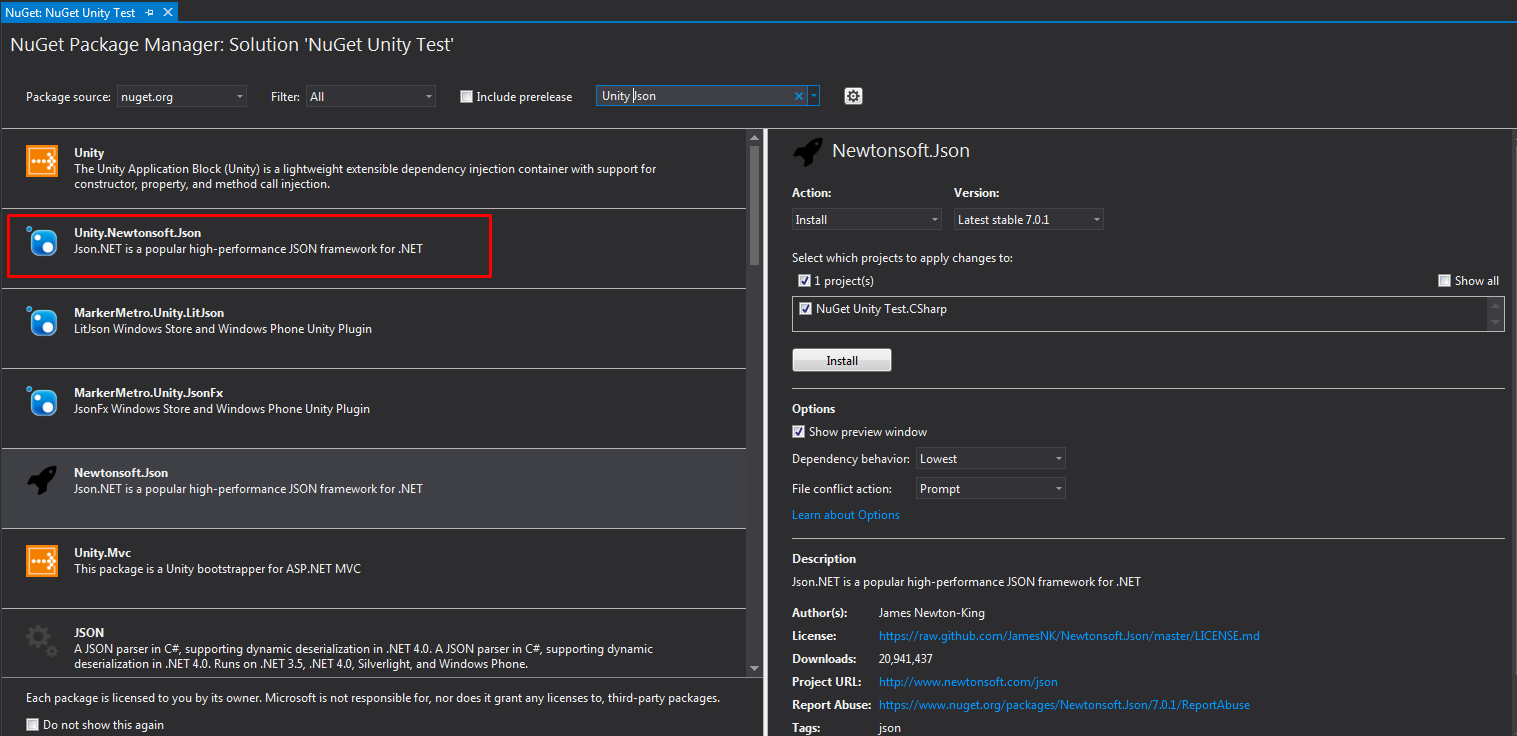Click the Install button
This screenshot has width=1517, height=736.
[842, 360]
